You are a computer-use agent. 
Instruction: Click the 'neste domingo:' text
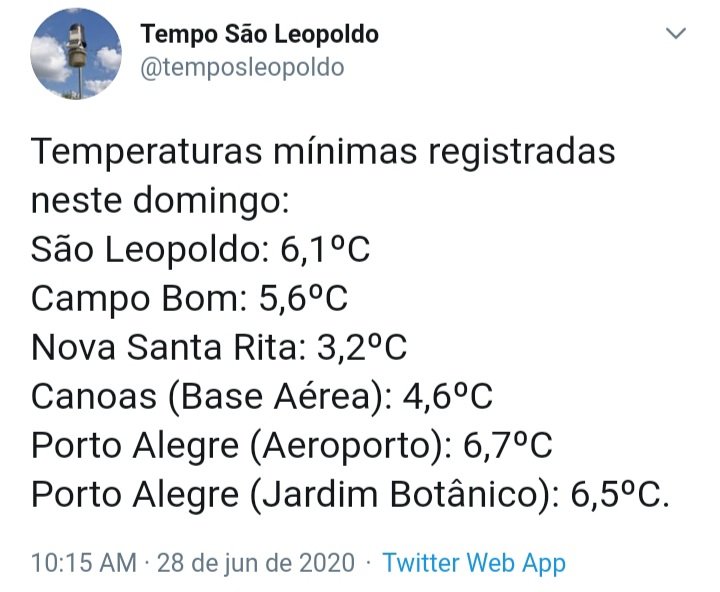(160, 201)
